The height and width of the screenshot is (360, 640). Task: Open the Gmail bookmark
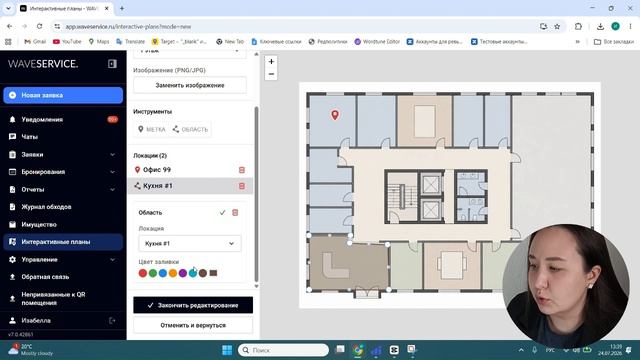35,42
